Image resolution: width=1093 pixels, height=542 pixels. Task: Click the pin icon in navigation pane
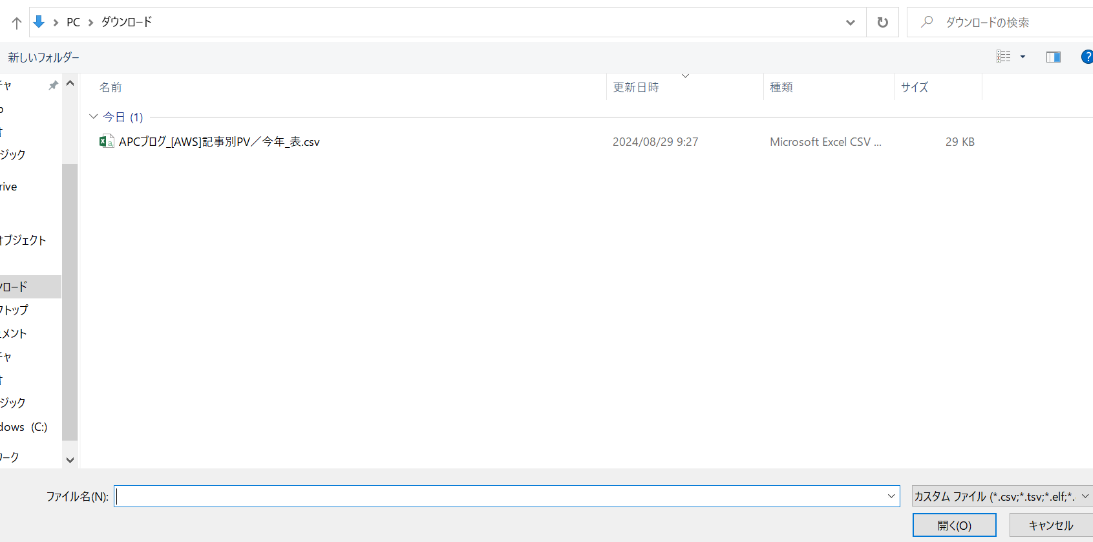(53, 85)
